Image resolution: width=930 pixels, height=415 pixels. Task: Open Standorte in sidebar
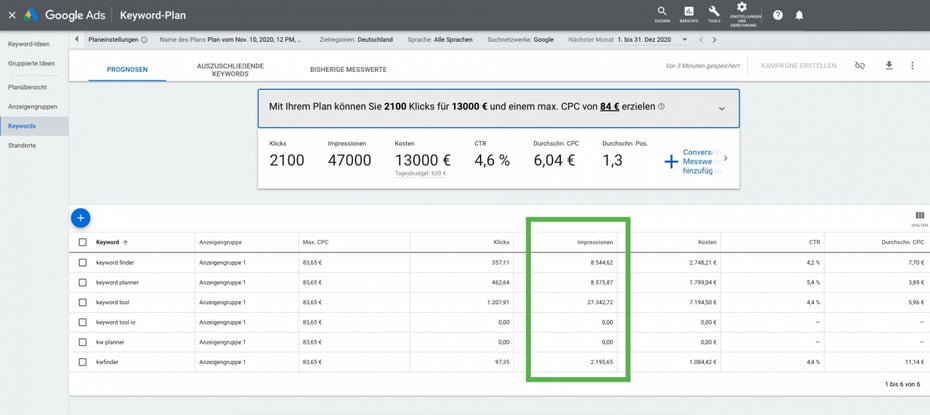pyautogui.click(x=22, y=145)
